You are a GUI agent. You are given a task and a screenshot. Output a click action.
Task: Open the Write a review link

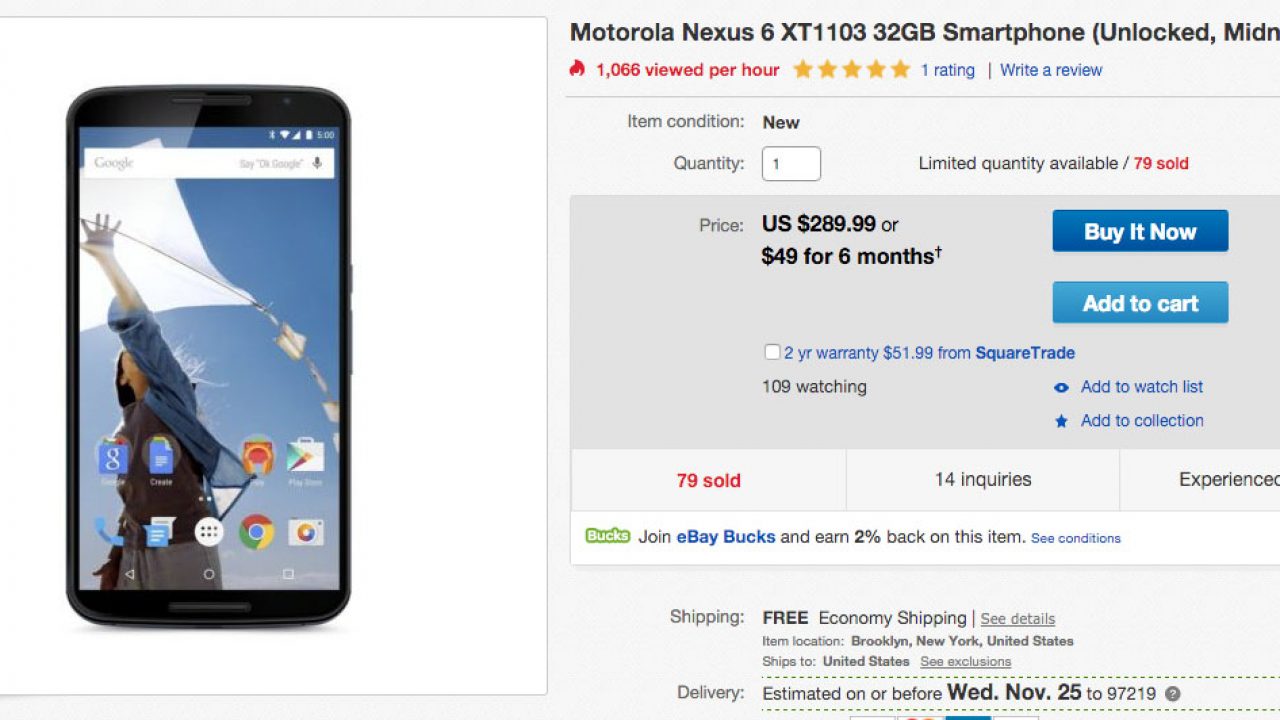pos(1051,70)
